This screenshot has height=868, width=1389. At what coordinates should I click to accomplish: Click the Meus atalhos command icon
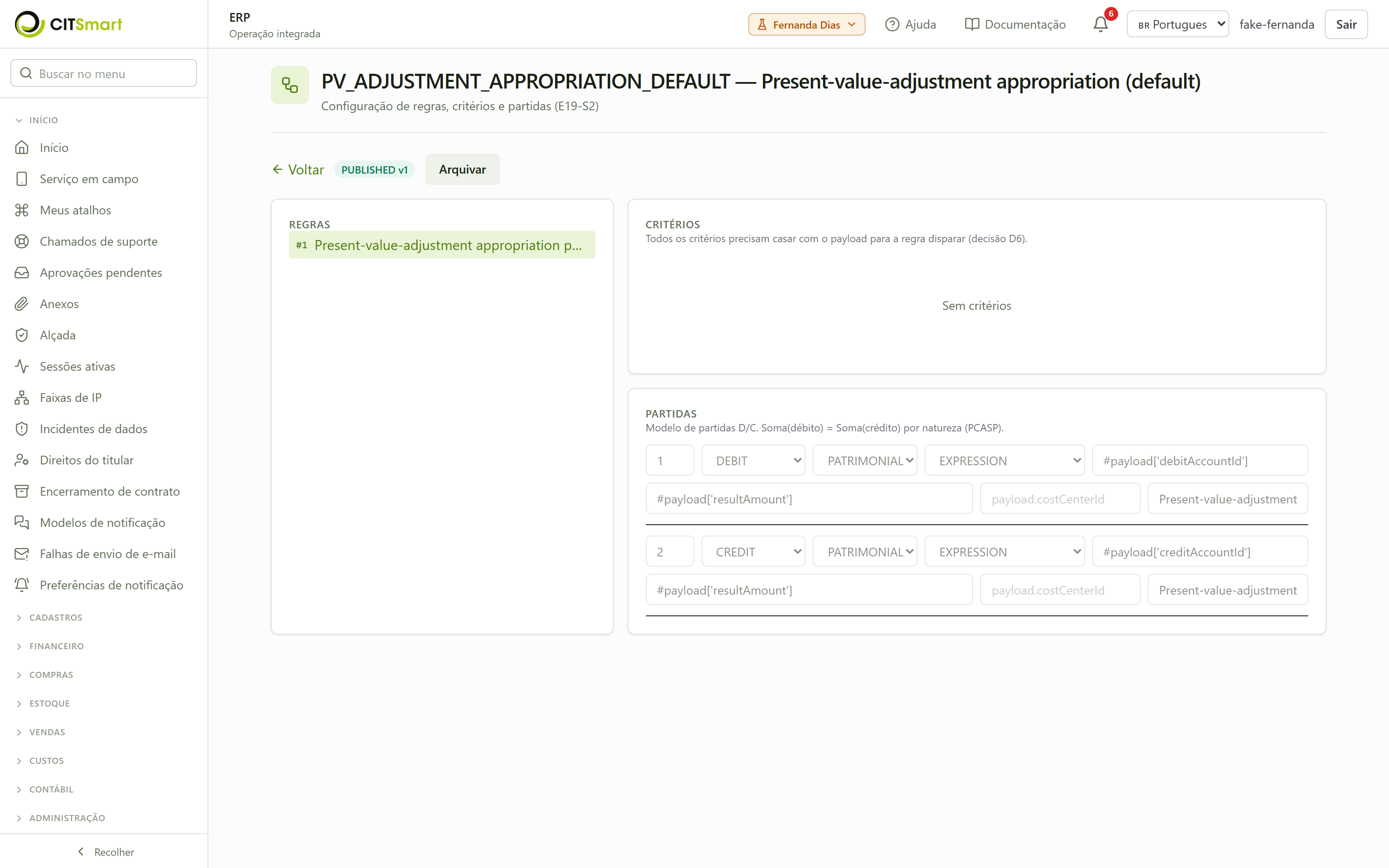pos(22,210)
